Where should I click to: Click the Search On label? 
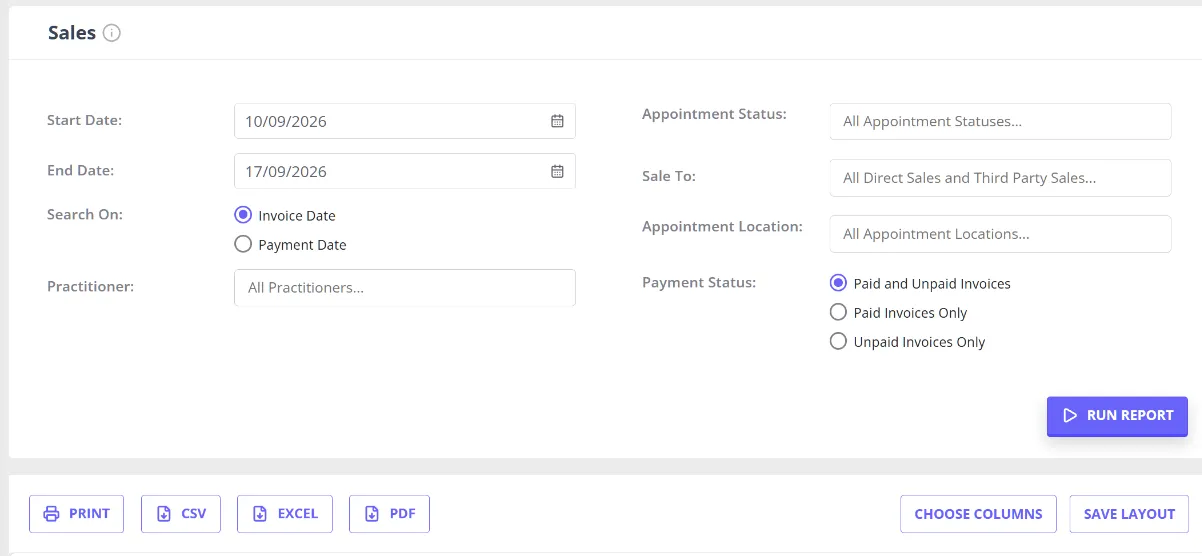click(x=85, y=214)
